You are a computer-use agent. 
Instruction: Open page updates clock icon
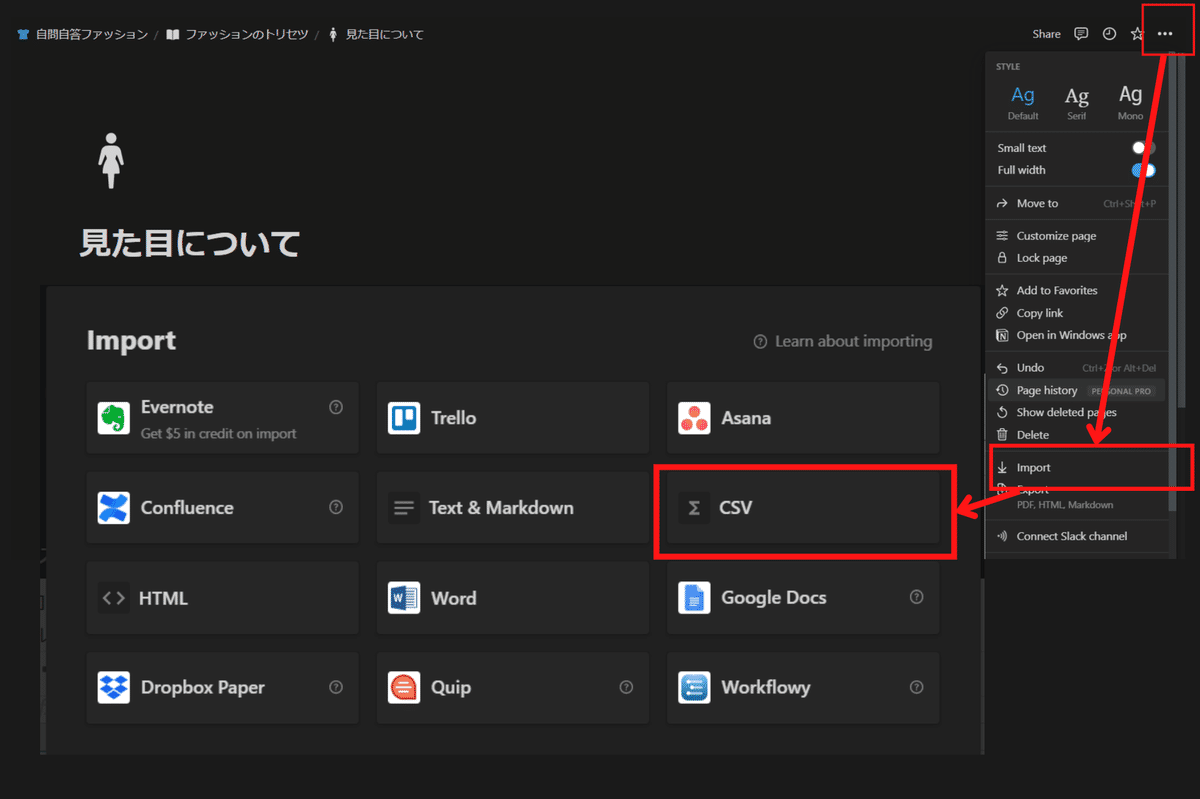tap(1109, 34)
